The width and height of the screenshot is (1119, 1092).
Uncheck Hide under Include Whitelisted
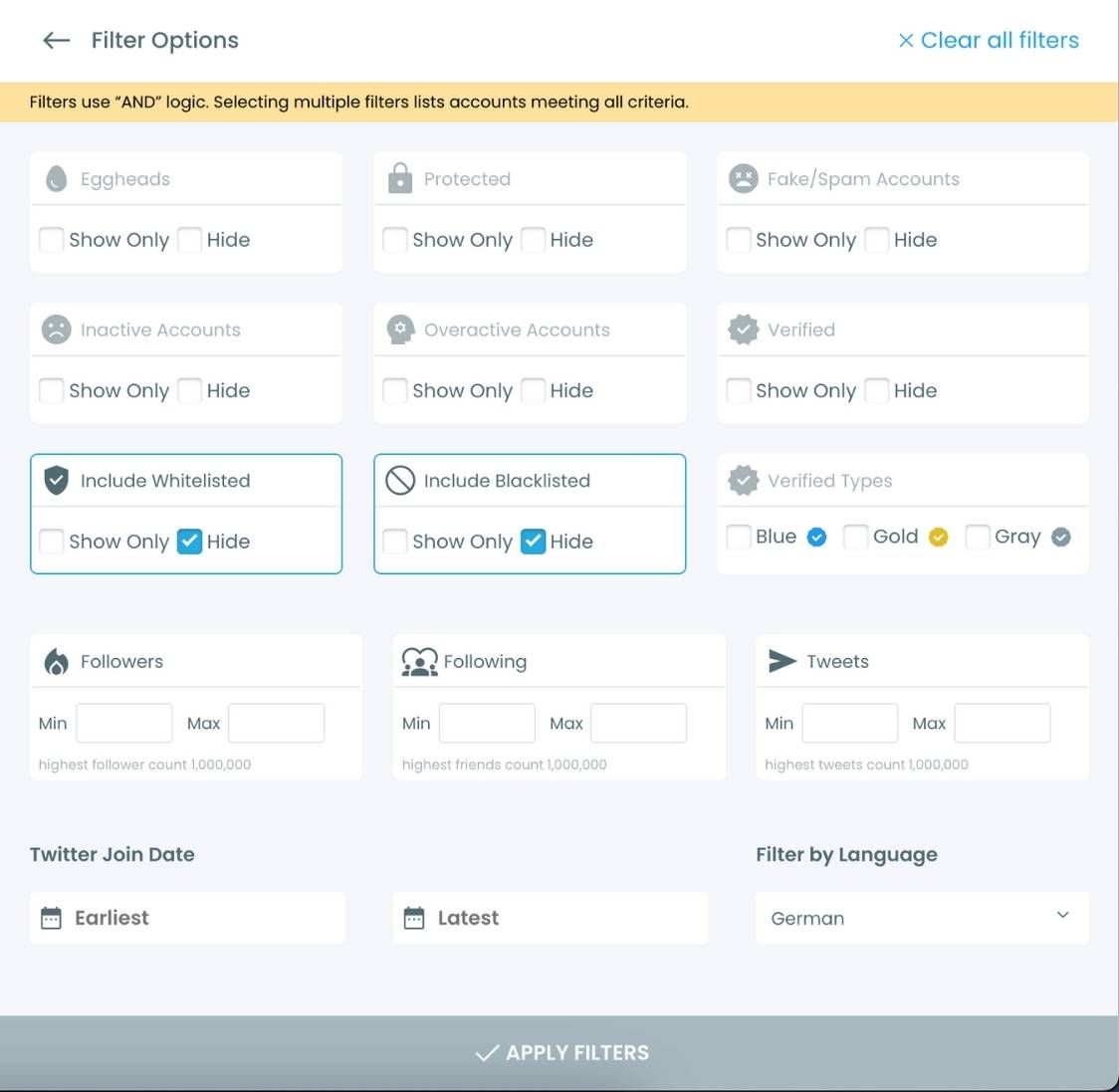190,541
